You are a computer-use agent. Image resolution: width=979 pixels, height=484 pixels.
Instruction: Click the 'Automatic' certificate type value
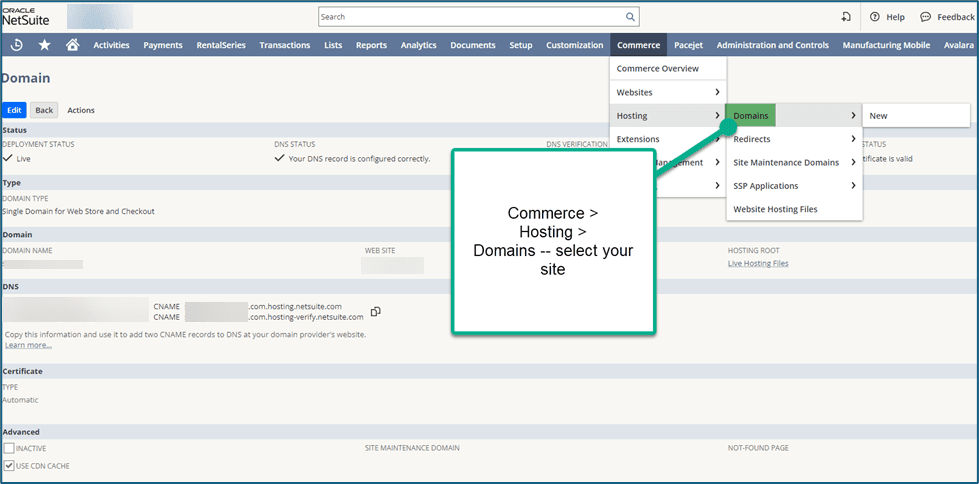tap(20, 400)
